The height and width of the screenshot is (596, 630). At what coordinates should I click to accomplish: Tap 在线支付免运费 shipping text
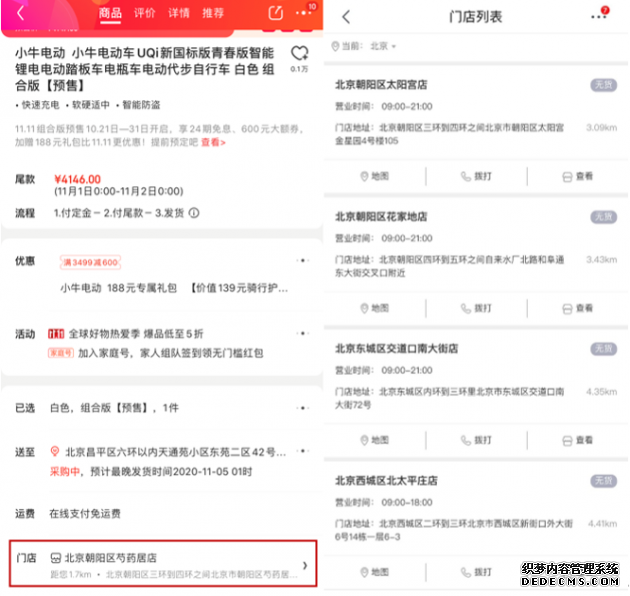point(85,514)
